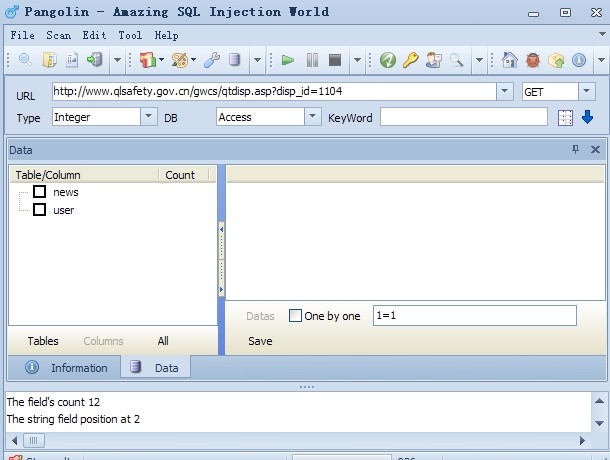Image resolution: width=610 pixels, height=460 pixels.
Task: Start scan with green play button
Action: pyautogui.click(x=288, y=60)
